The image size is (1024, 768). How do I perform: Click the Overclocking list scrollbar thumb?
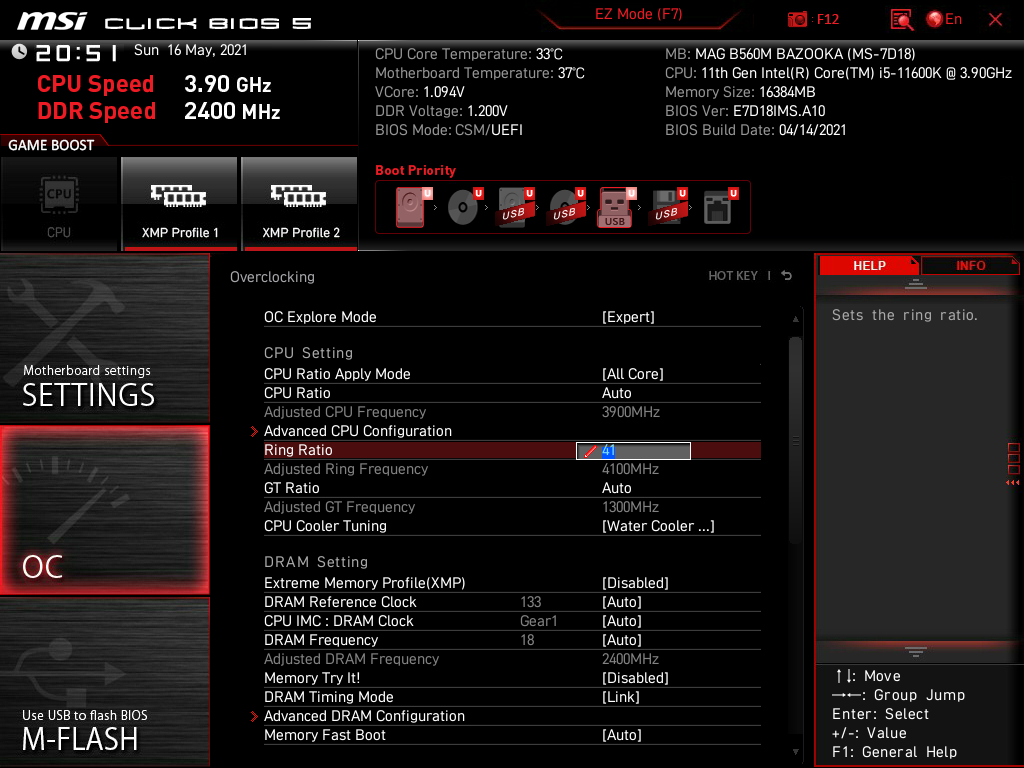coord(795,440)
